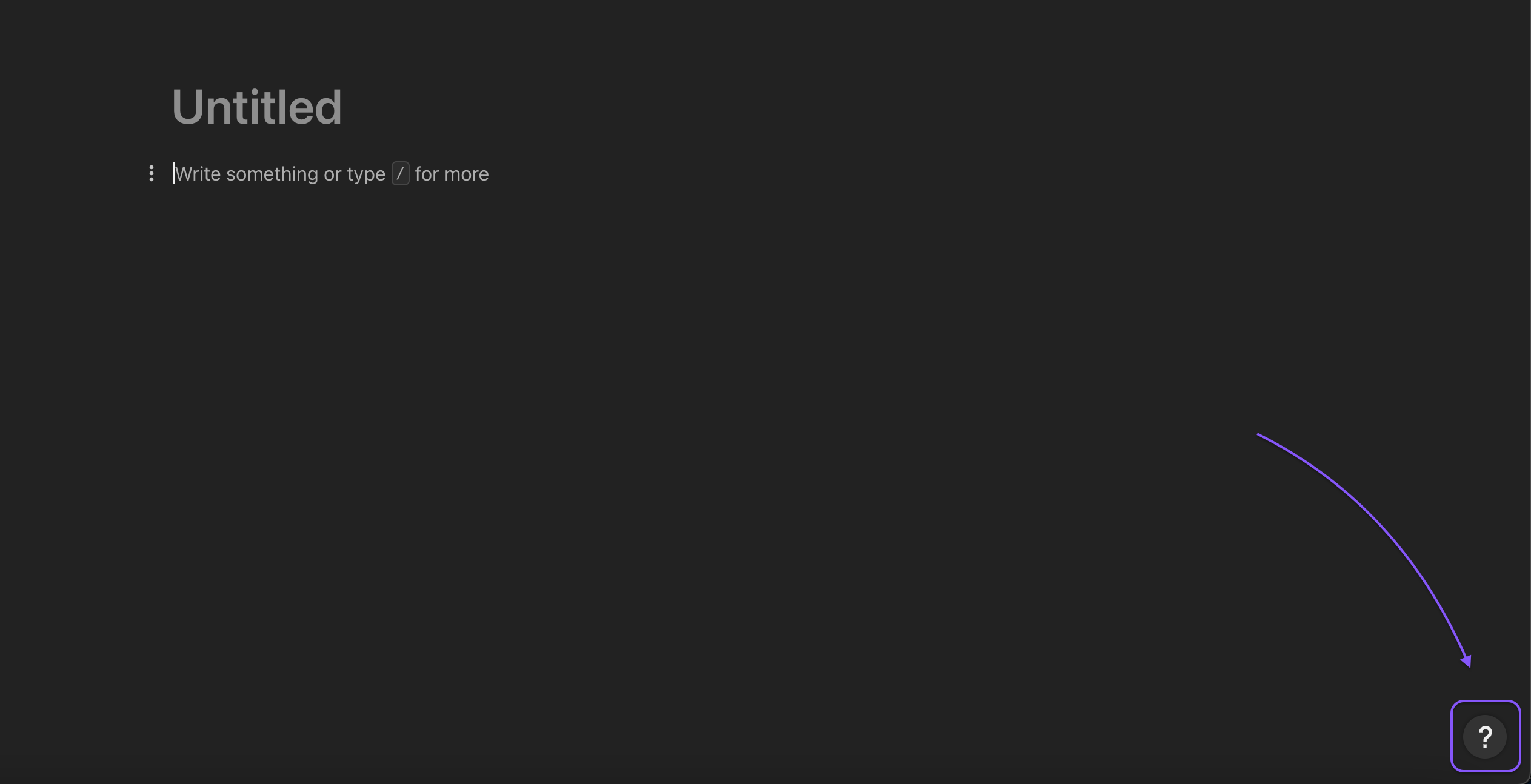
Task: Click the word 'type' before the slash hint
Action: pyautogui.click(x=366, y=174)
